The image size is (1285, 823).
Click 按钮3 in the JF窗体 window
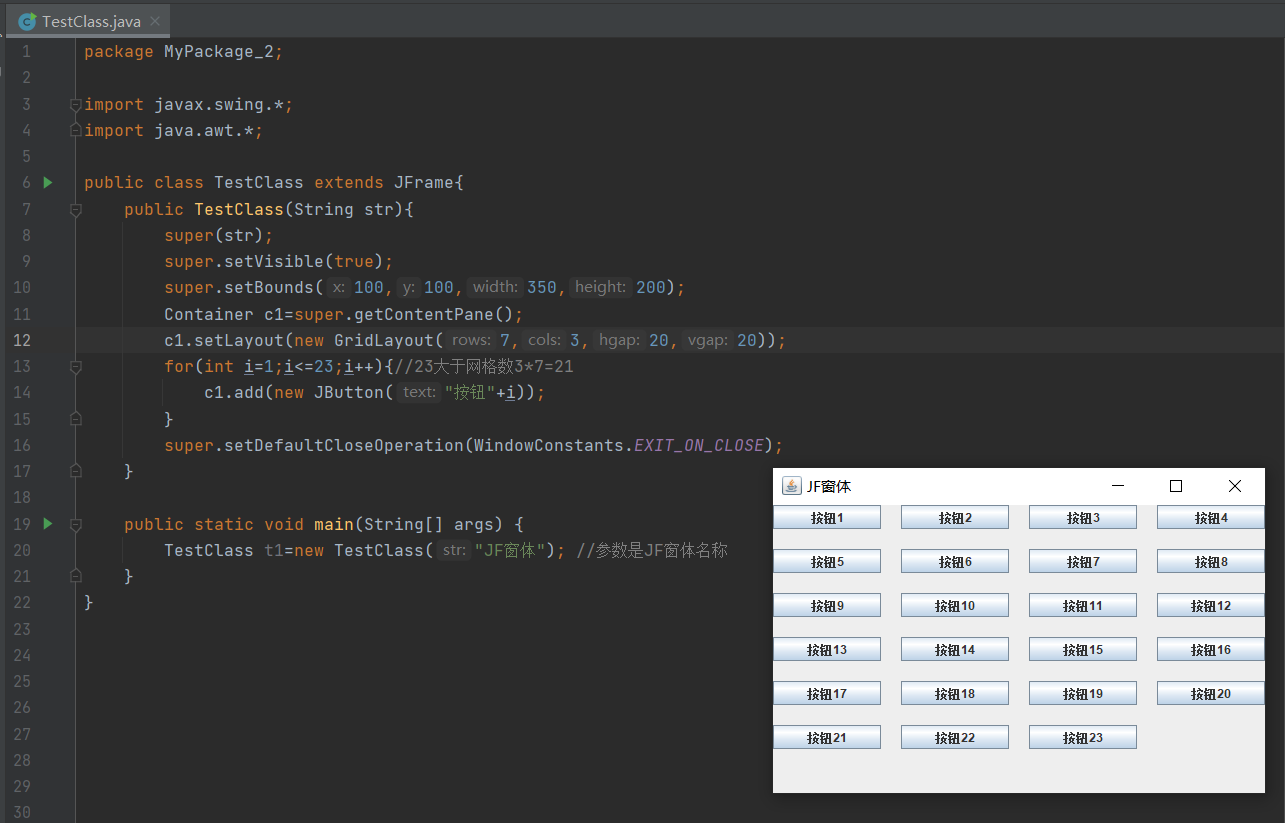(1083, 517)
